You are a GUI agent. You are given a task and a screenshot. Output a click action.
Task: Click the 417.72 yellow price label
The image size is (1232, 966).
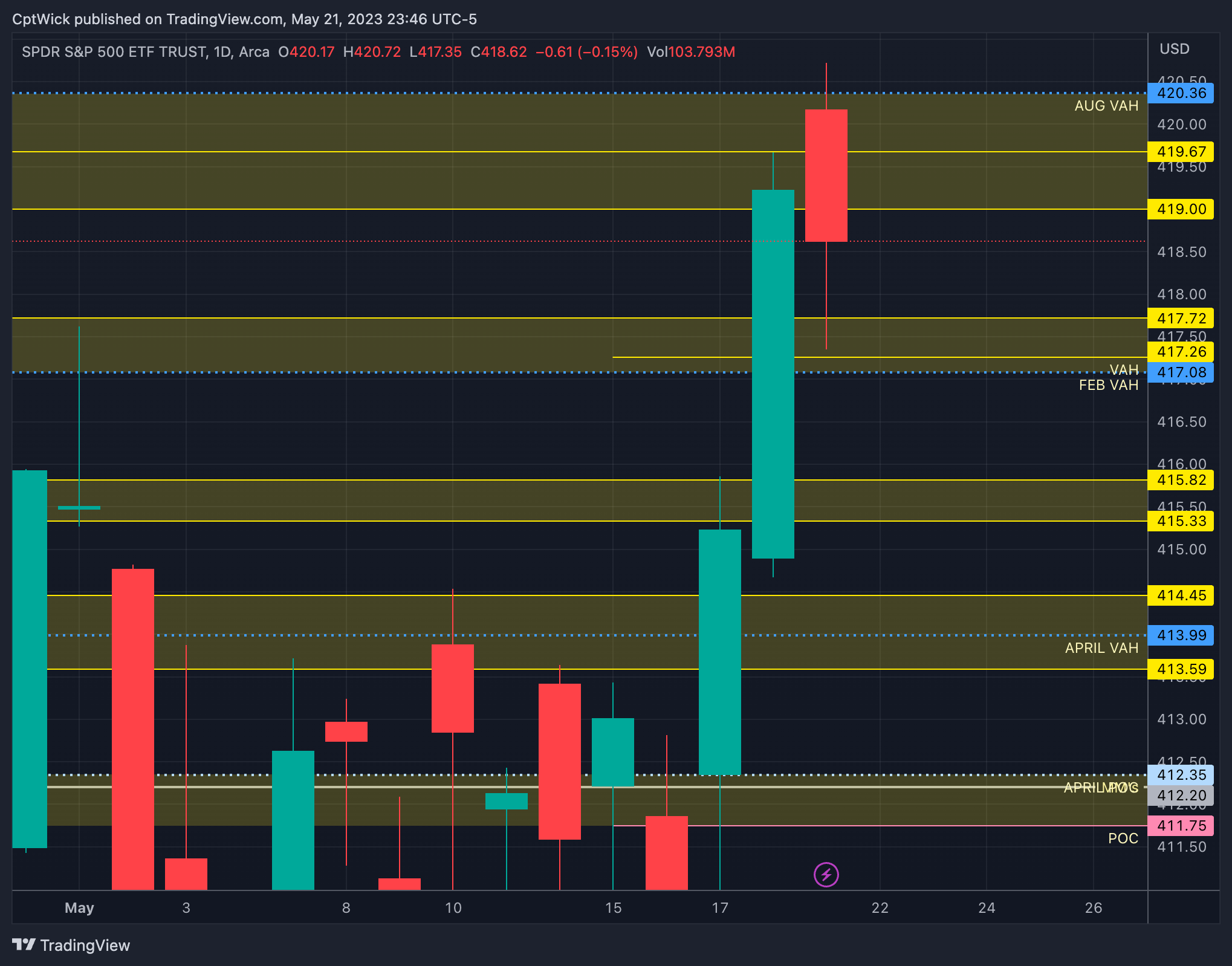click(x=1181, y=318)
